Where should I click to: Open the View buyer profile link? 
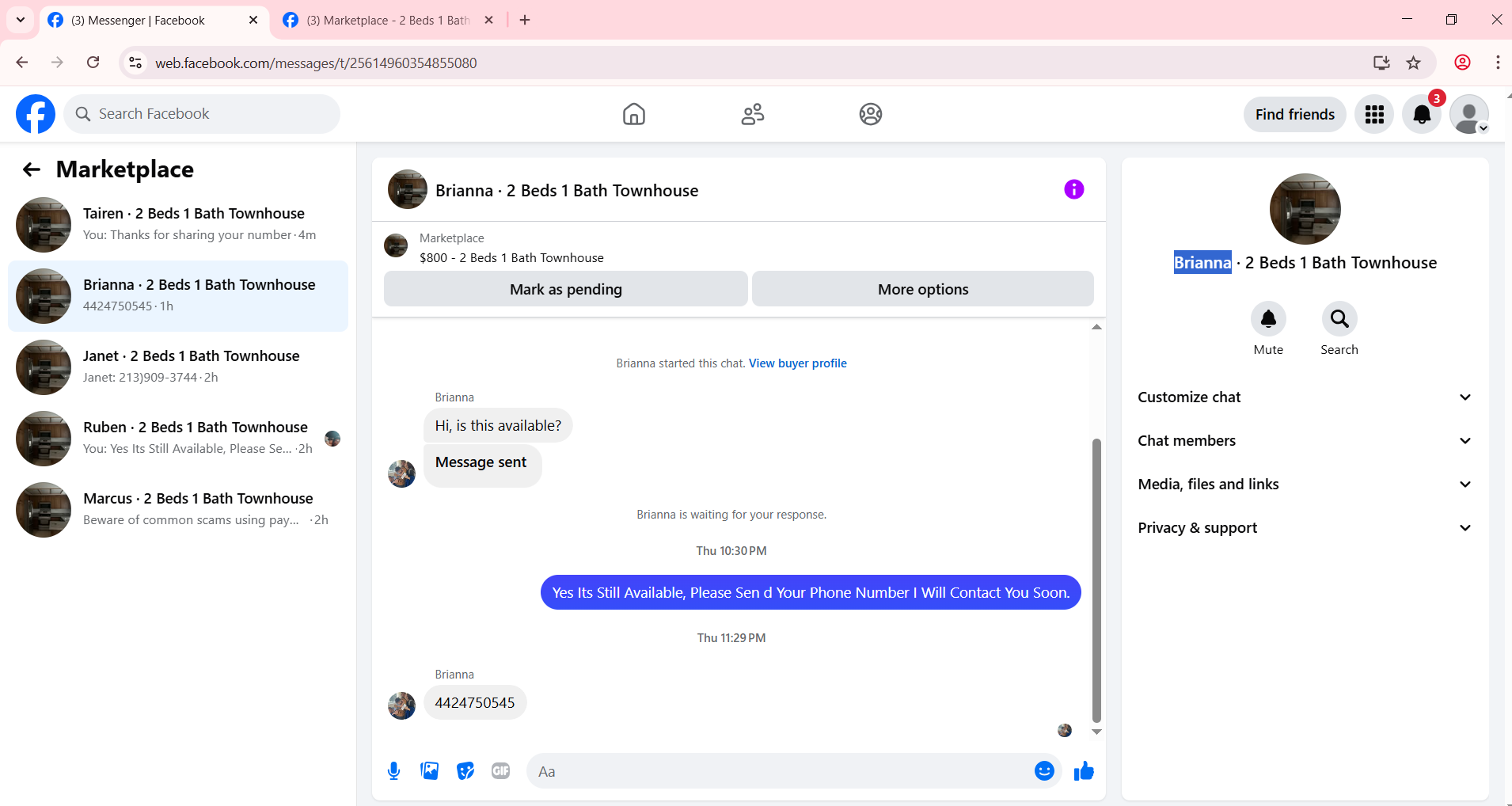[x=798, y=363]
